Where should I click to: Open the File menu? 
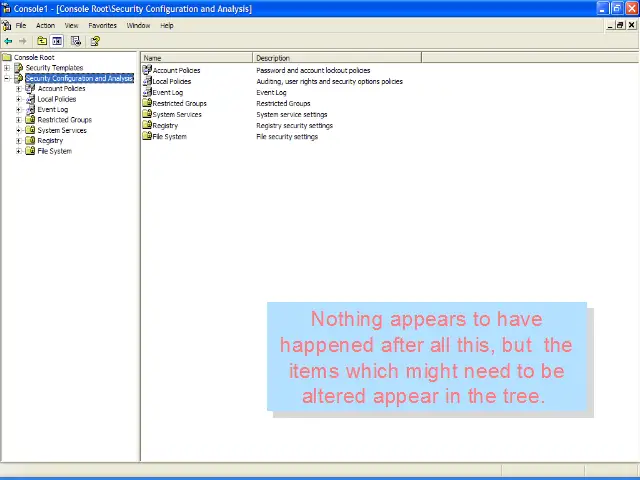click(21, 25)
